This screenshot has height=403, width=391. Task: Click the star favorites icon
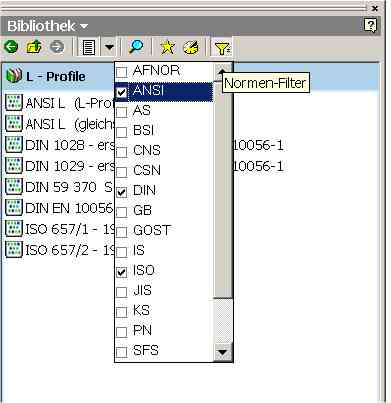click(167, 47)
